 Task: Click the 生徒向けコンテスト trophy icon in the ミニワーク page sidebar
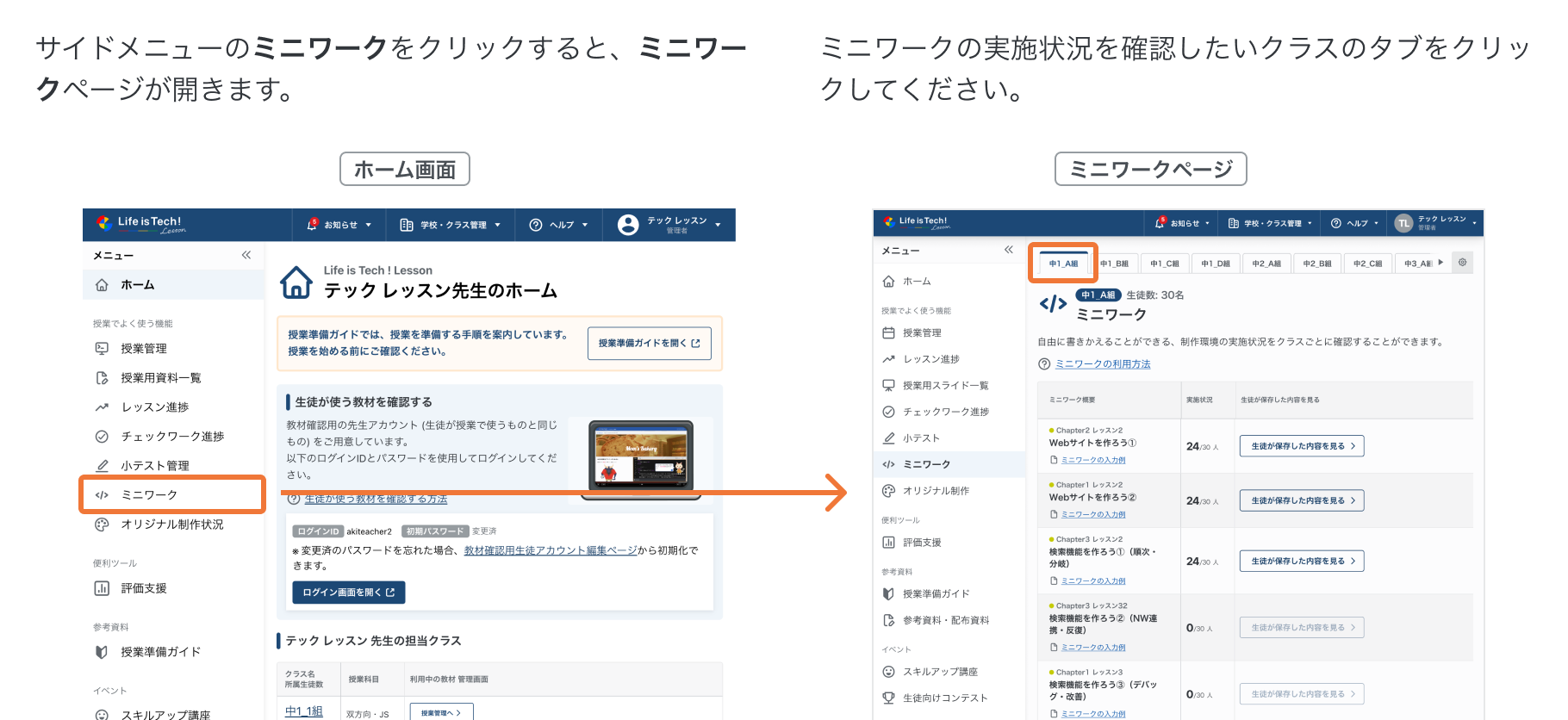click(x=889, y=698)
